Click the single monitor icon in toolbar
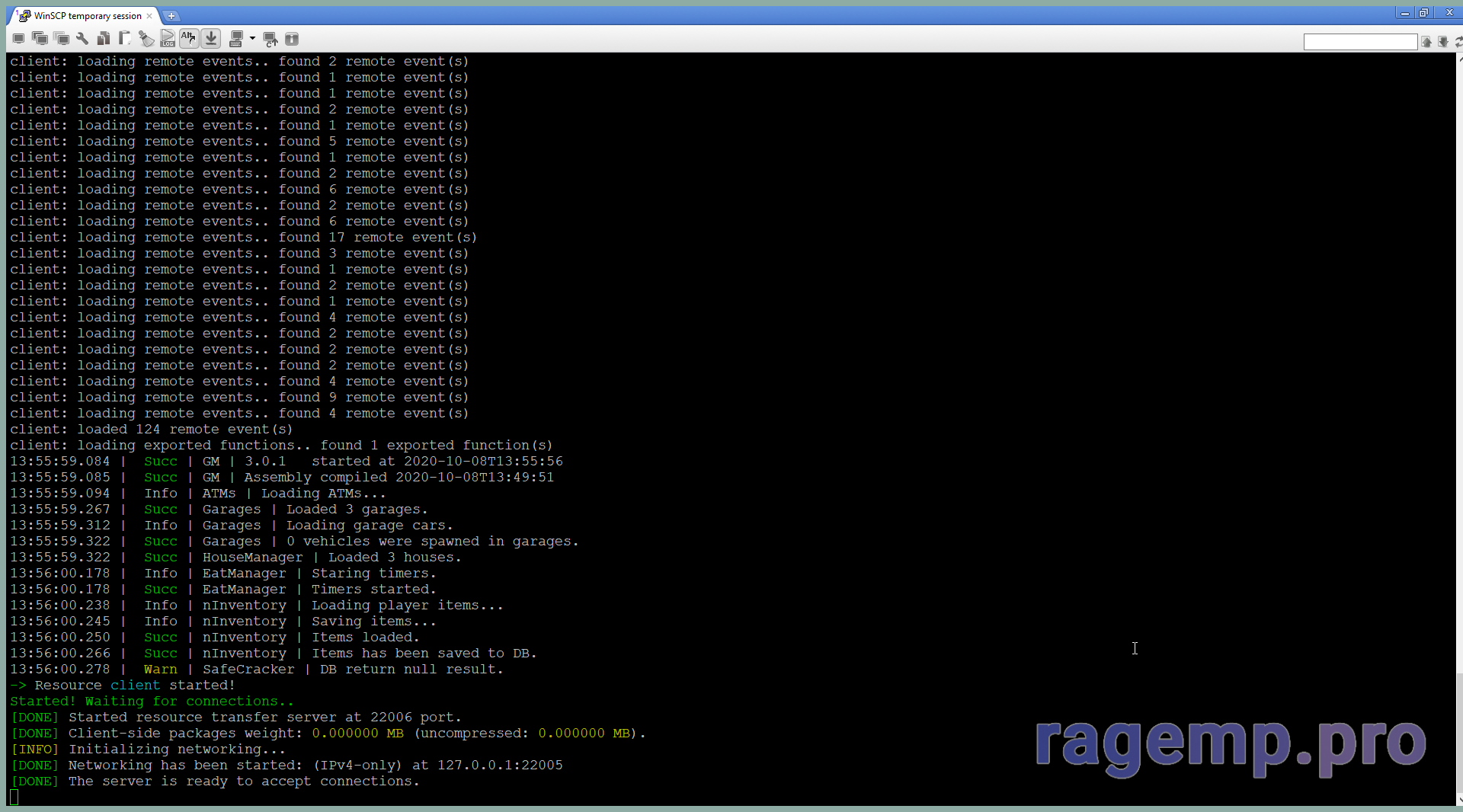This screenshot has width=1463, height=812. pyautogui.click(x=18, y=39)
